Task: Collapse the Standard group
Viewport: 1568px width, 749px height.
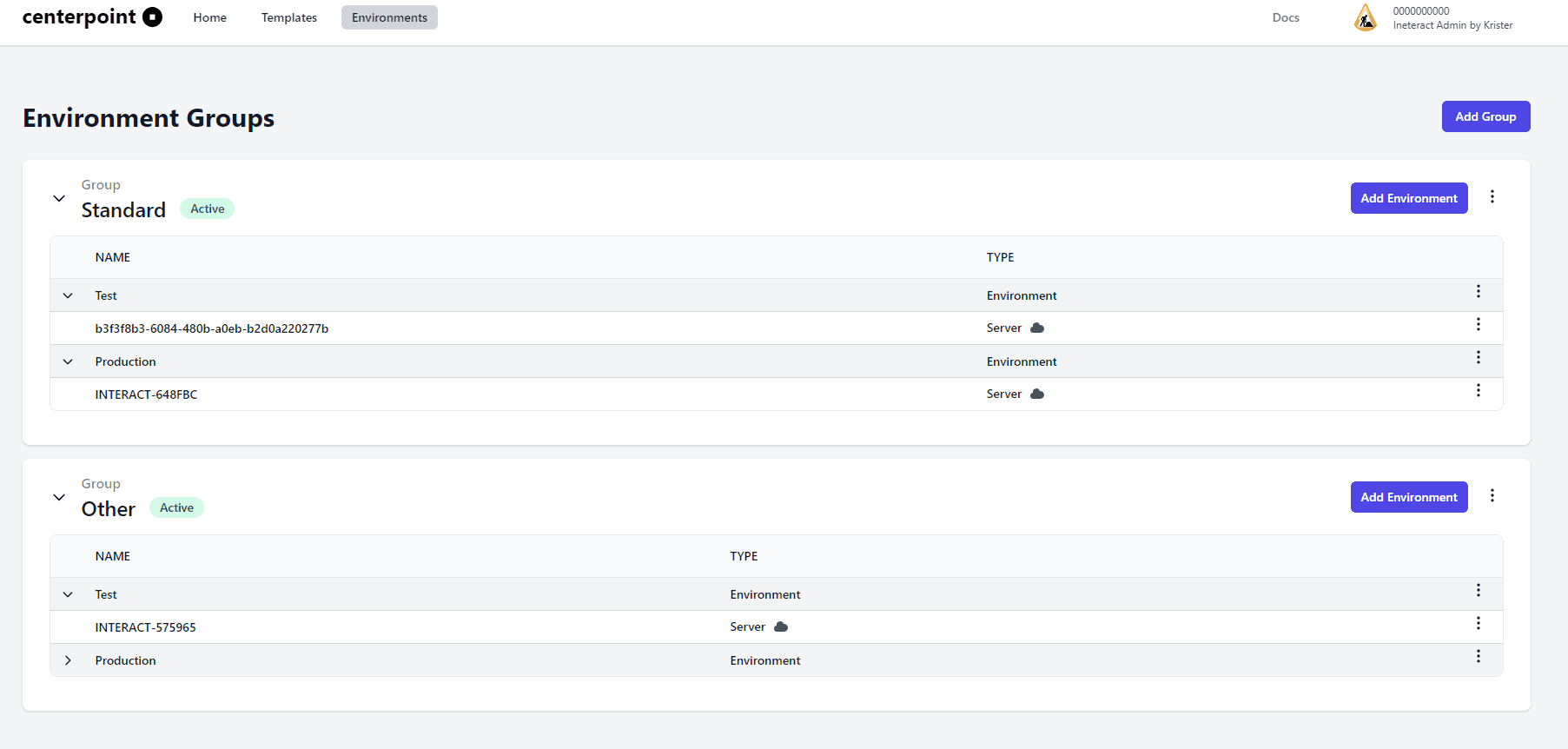Action: 59,199
